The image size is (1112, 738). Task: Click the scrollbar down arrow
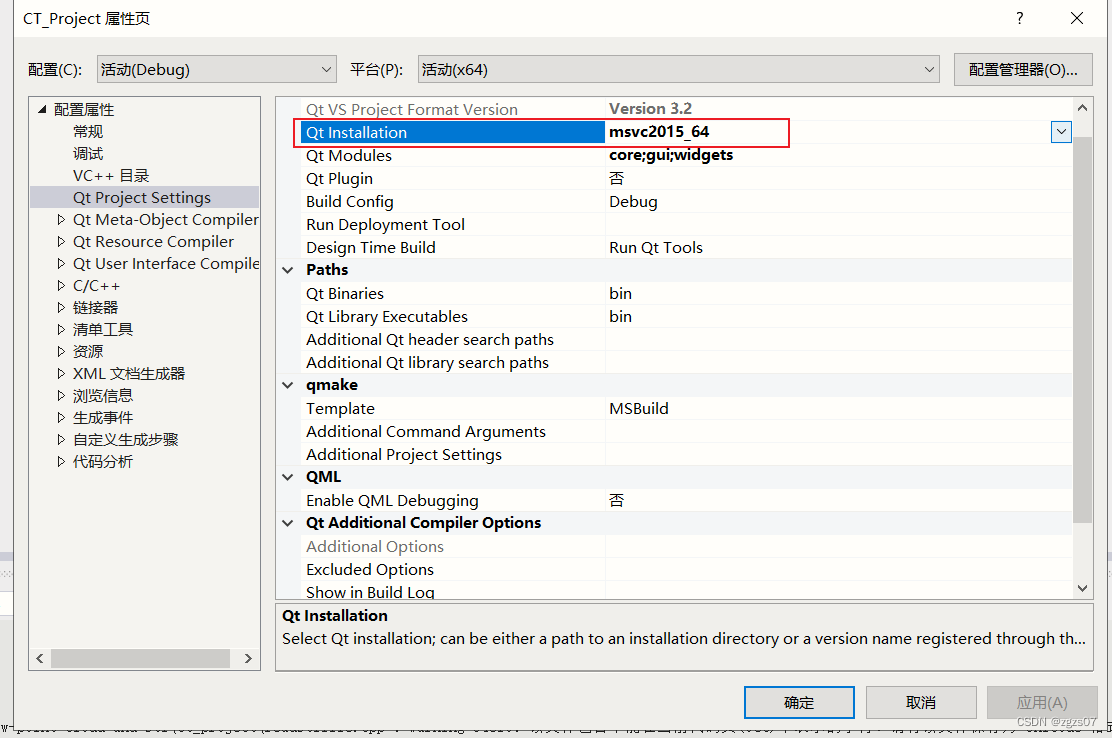tap(1083, 588)
